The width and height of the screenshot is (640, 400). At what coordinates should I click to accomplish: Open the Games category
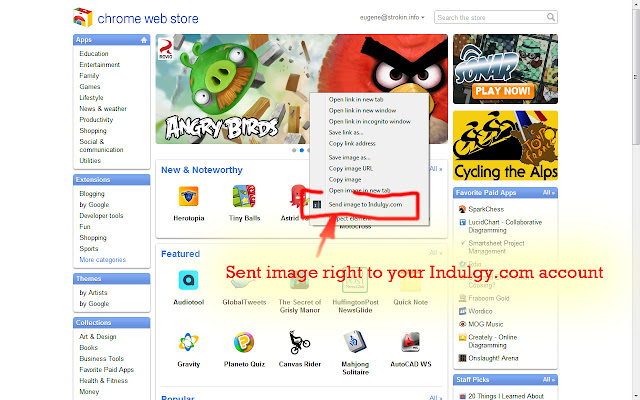point(90,87)
